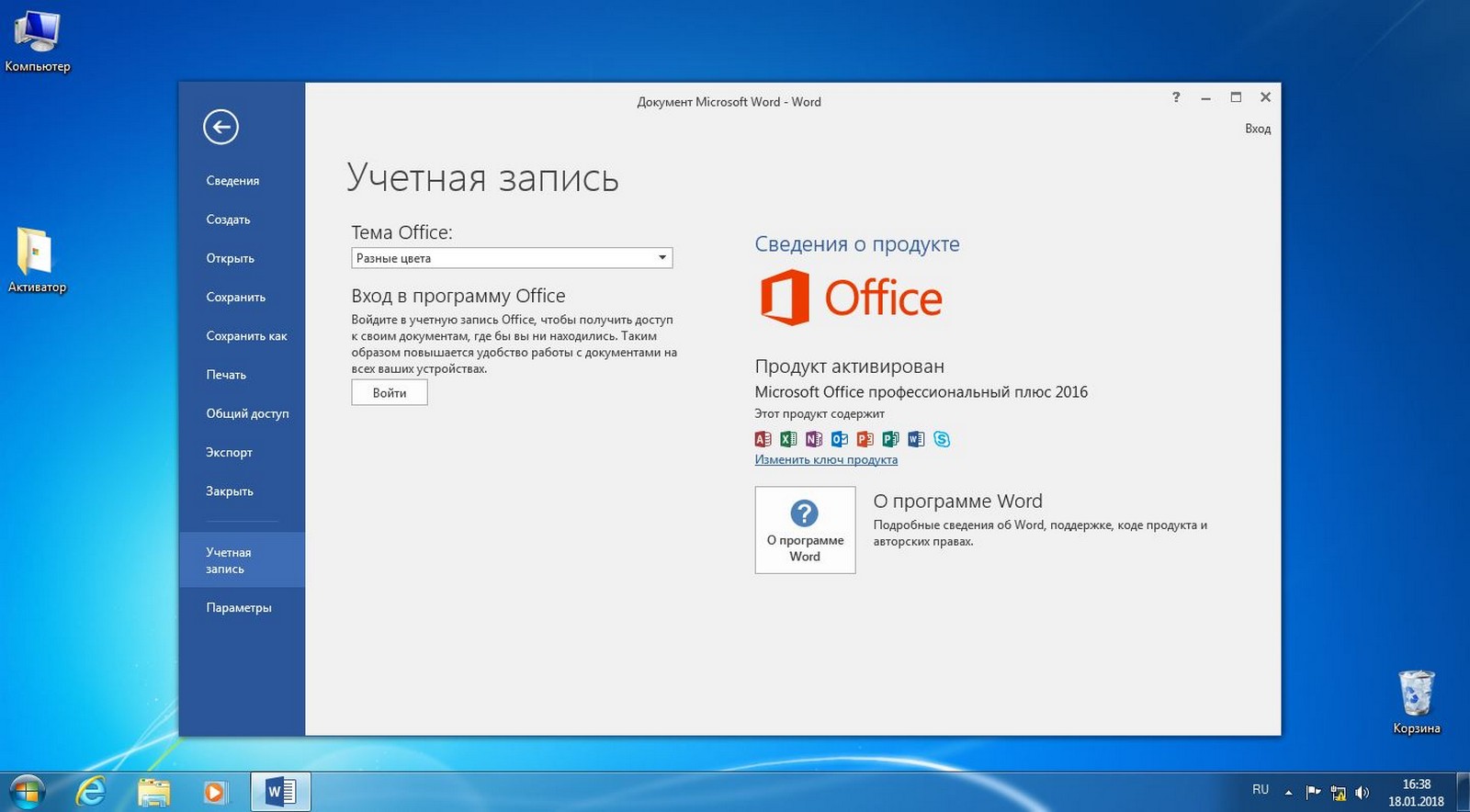Click the Word icon in product contents
The height and width of the screenshot is (812, 1470).
pyautogui.click(x=916, y=439)
